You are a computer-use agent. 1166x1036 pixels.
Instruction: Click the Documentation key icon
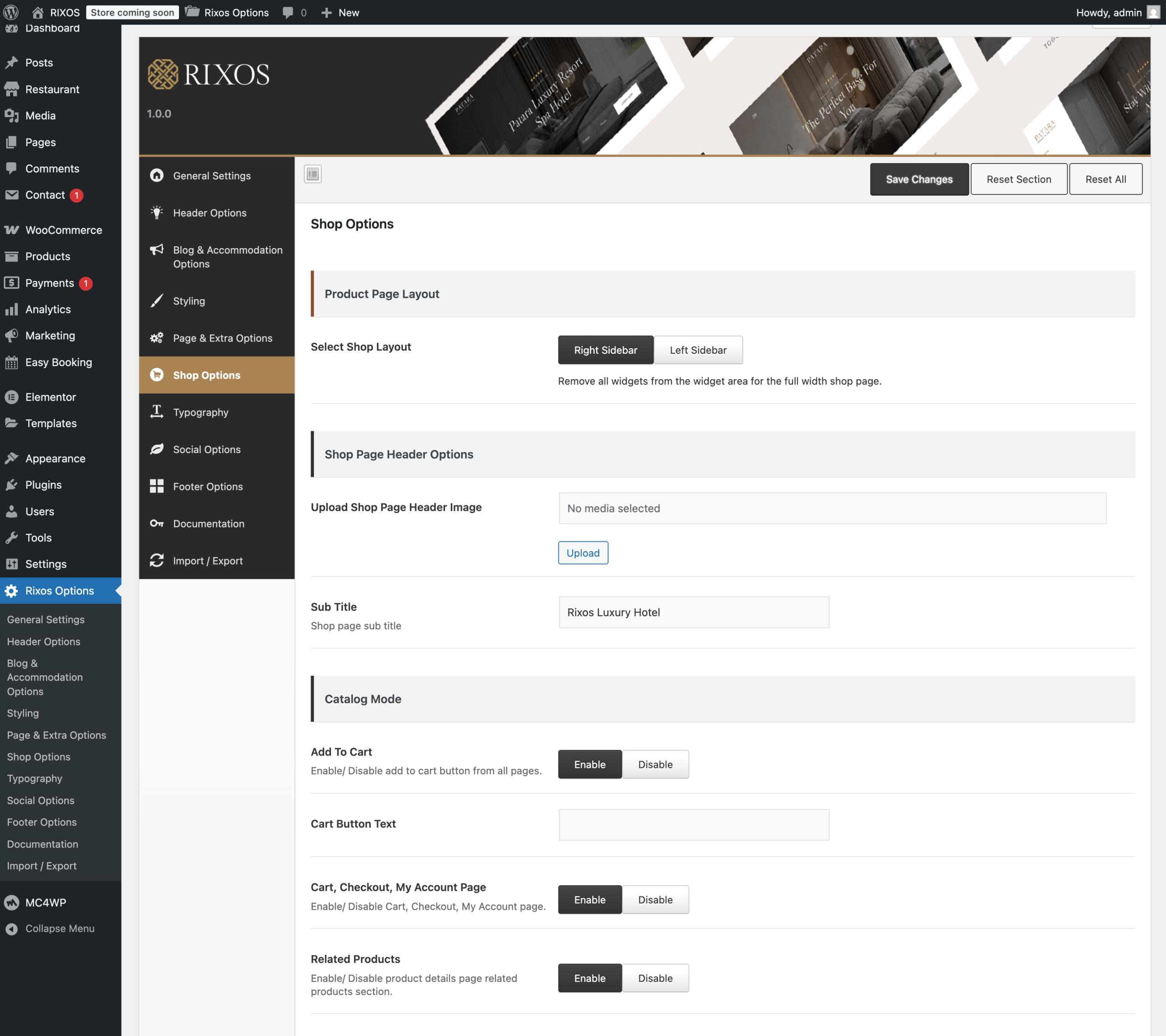click(x=156, y=523)
